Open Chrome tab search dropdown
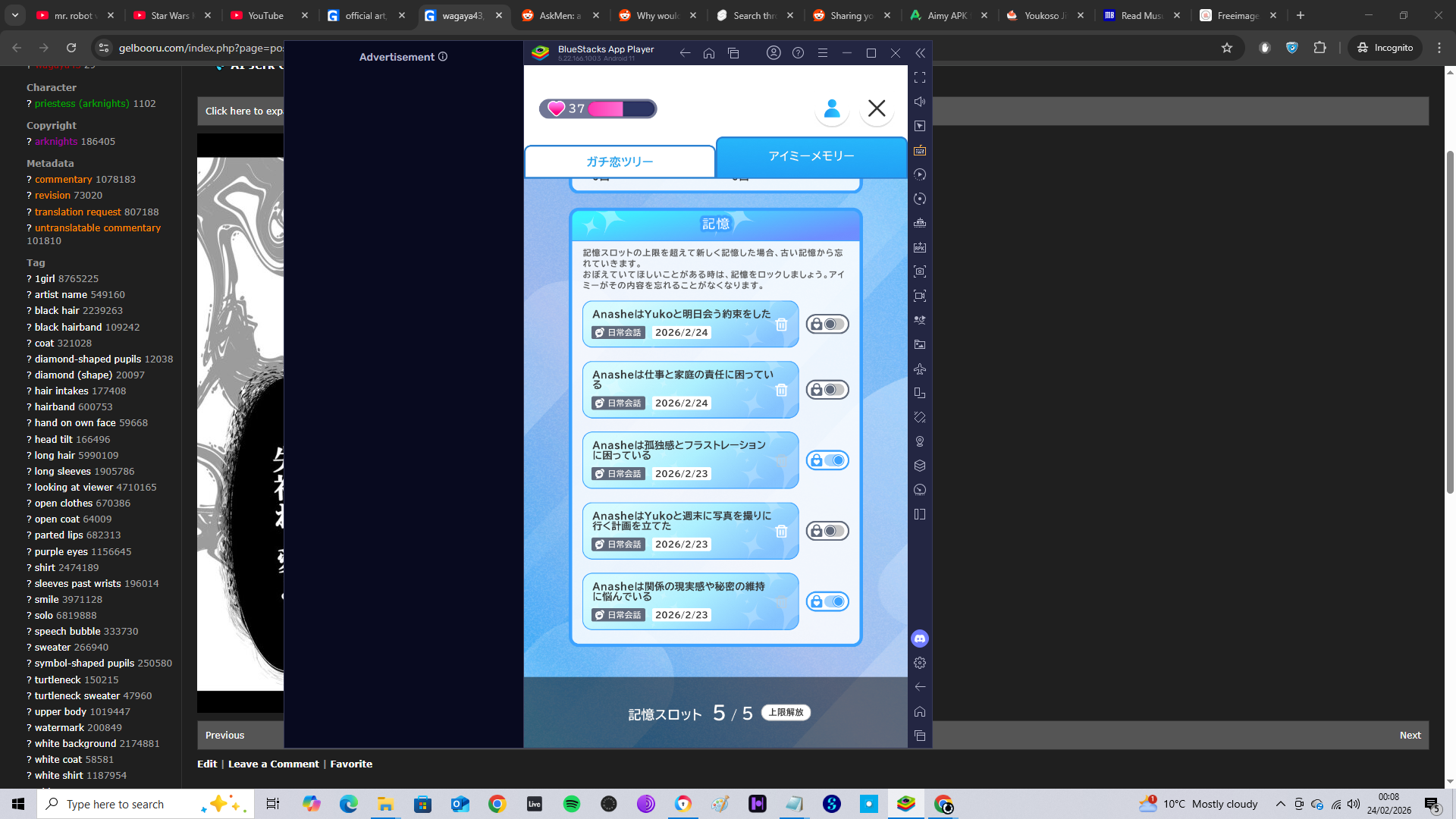 [15, 15]
